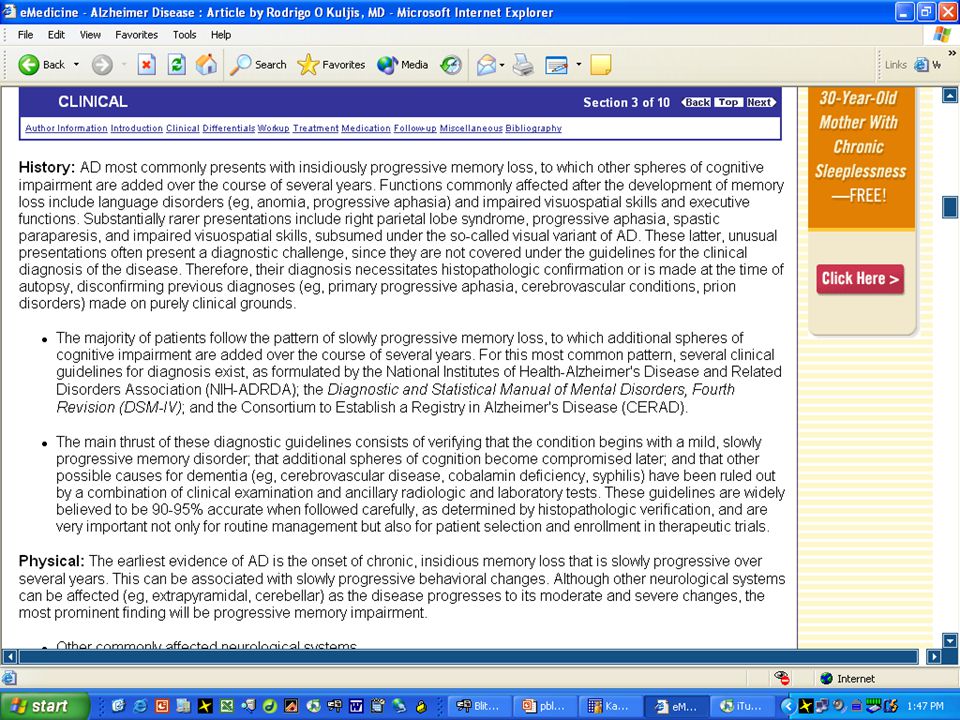Expand the Back history dropdown arrow
Screen dimensions: 960x720
point(77,64)
